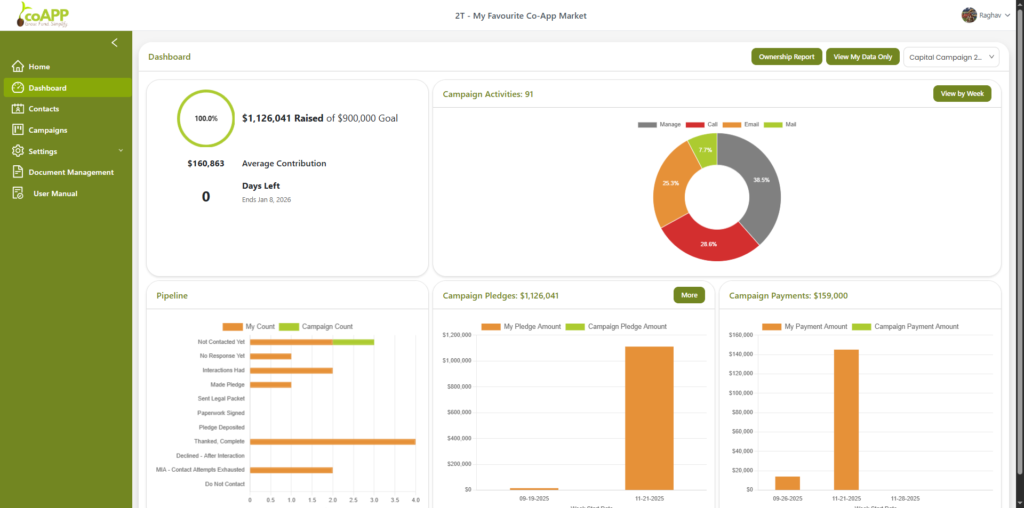
Task: Click the Contacts card icon
Action: click(18, 109)
